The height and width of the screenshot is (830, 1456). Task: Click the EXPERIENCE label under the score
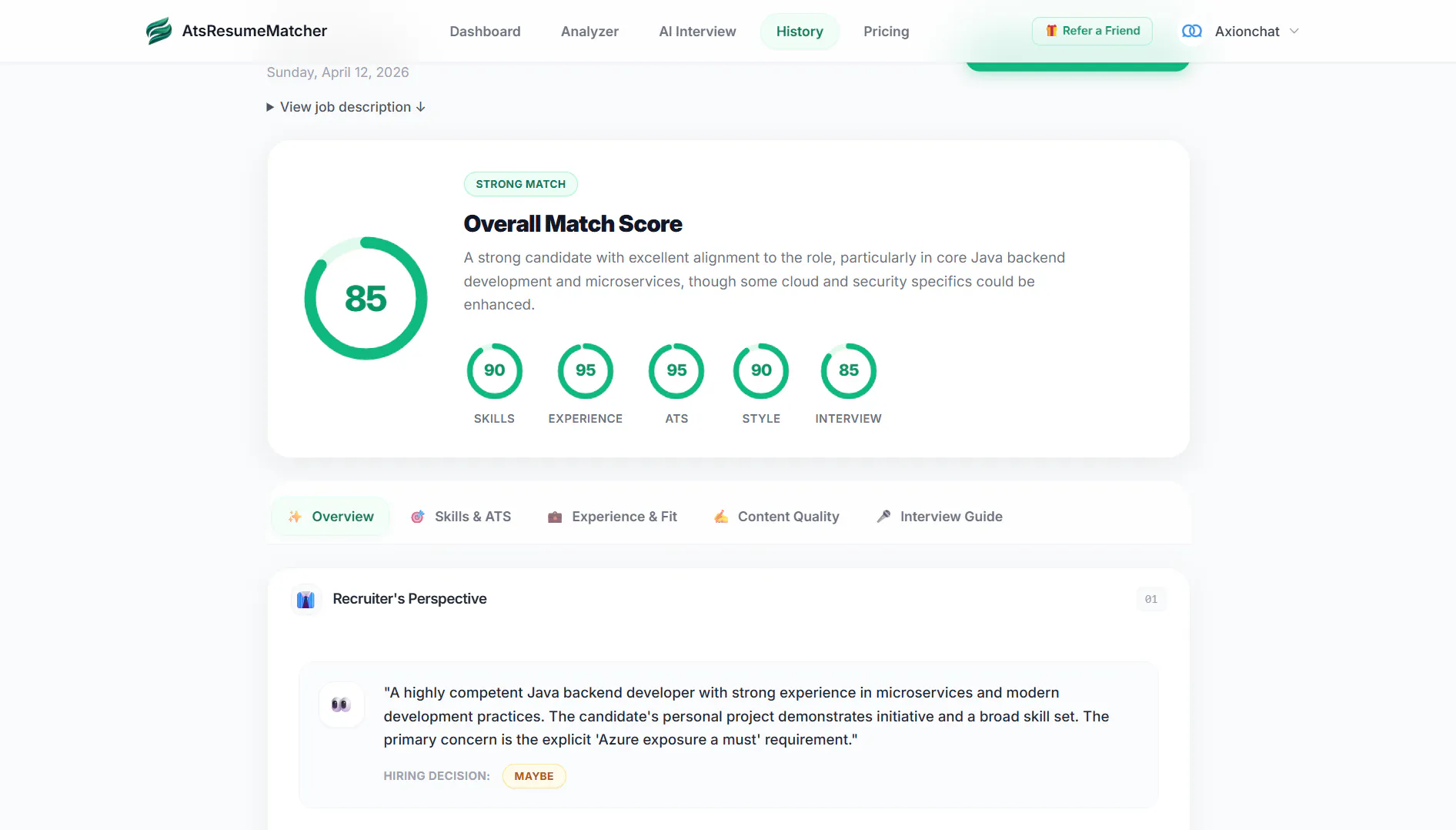click(x=586, y=419)
